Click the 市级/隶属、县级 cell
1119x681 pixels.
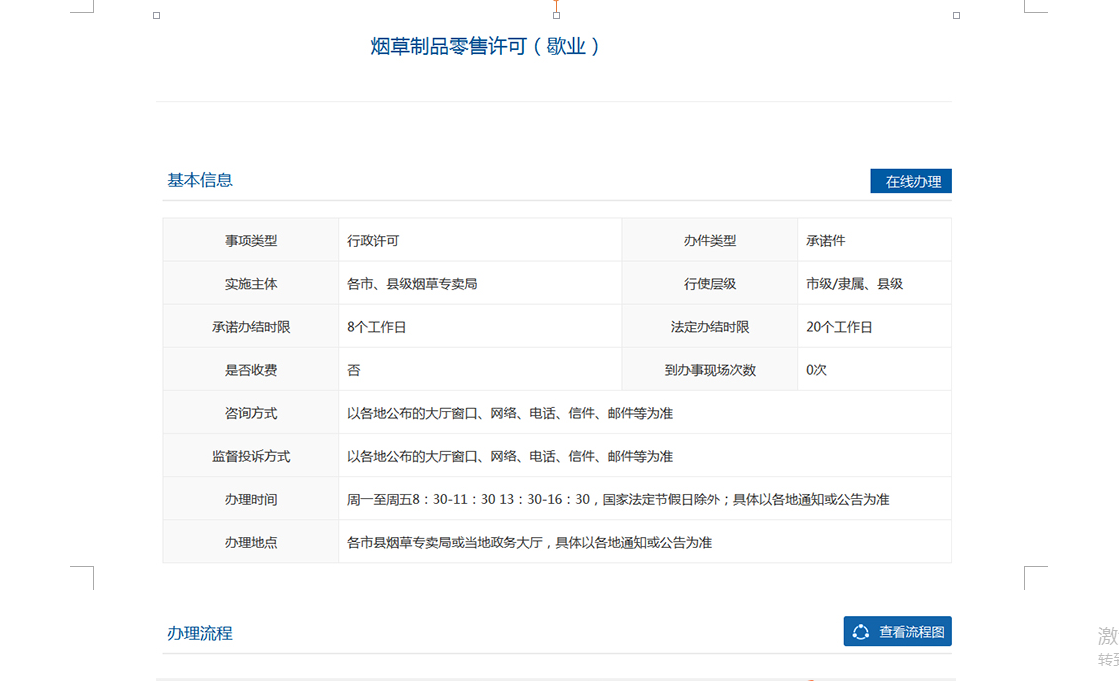(x=854, y=284)
